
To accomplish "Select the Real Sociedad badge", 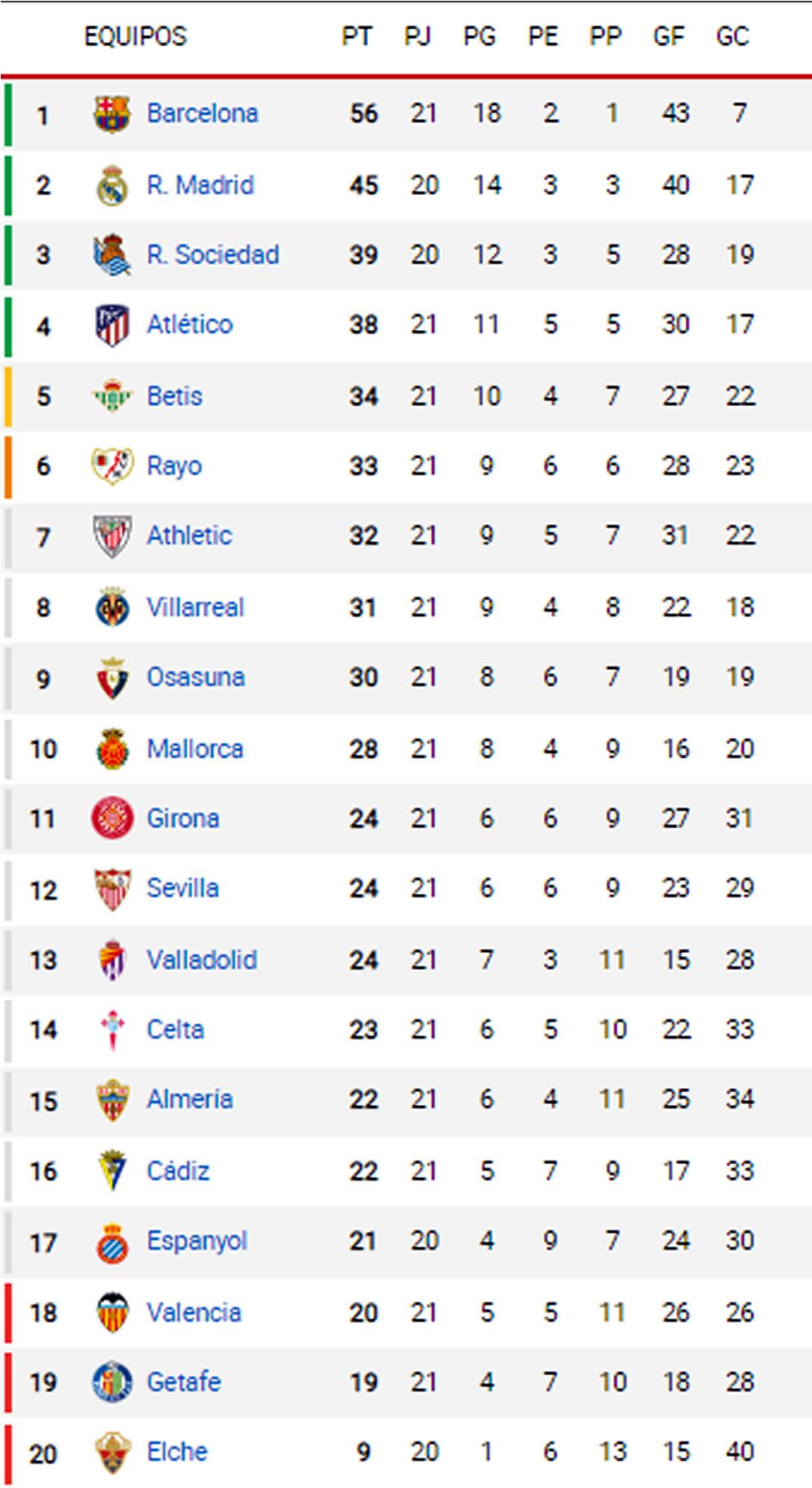I will click(112, 255).
